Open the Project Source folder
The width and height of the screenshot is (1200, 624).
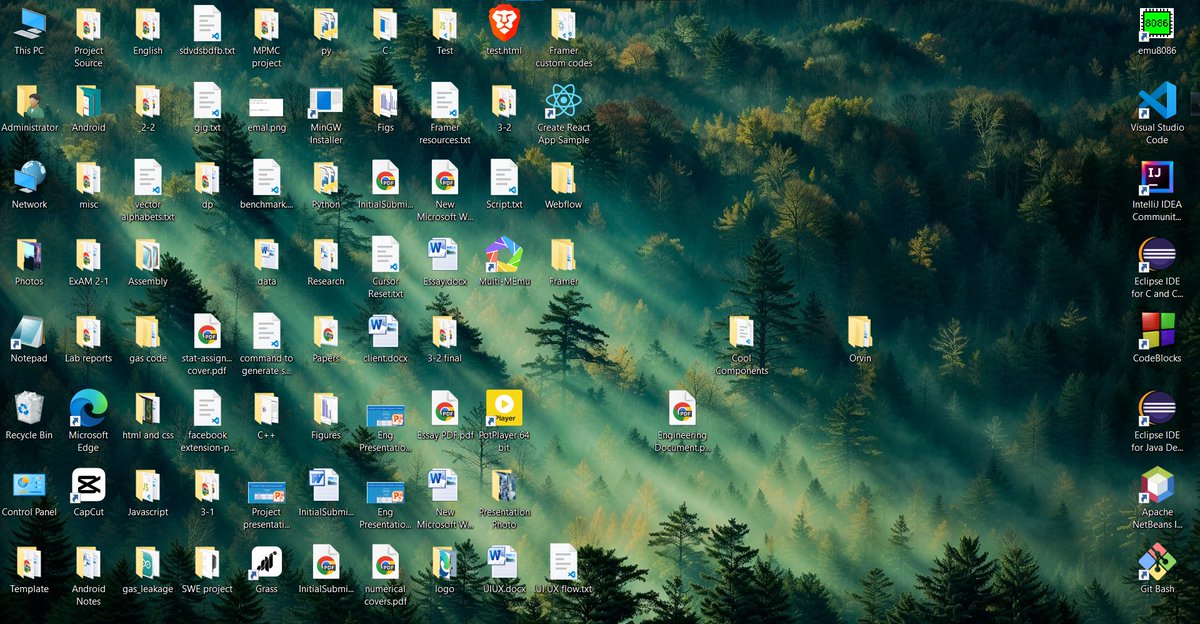pyautogui.click(x=88, y=37)
